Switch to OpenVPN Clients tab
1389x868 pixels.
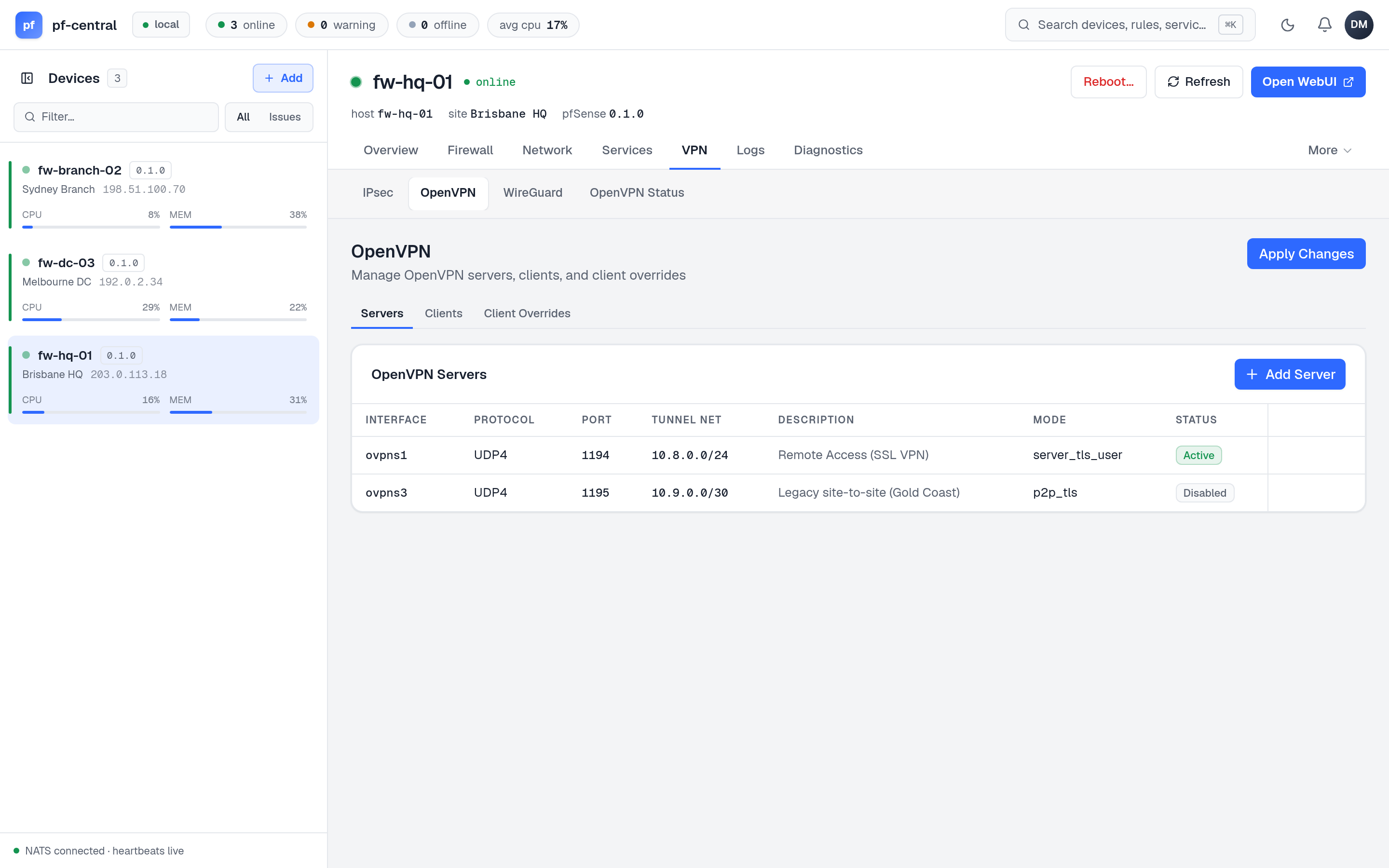443,313
